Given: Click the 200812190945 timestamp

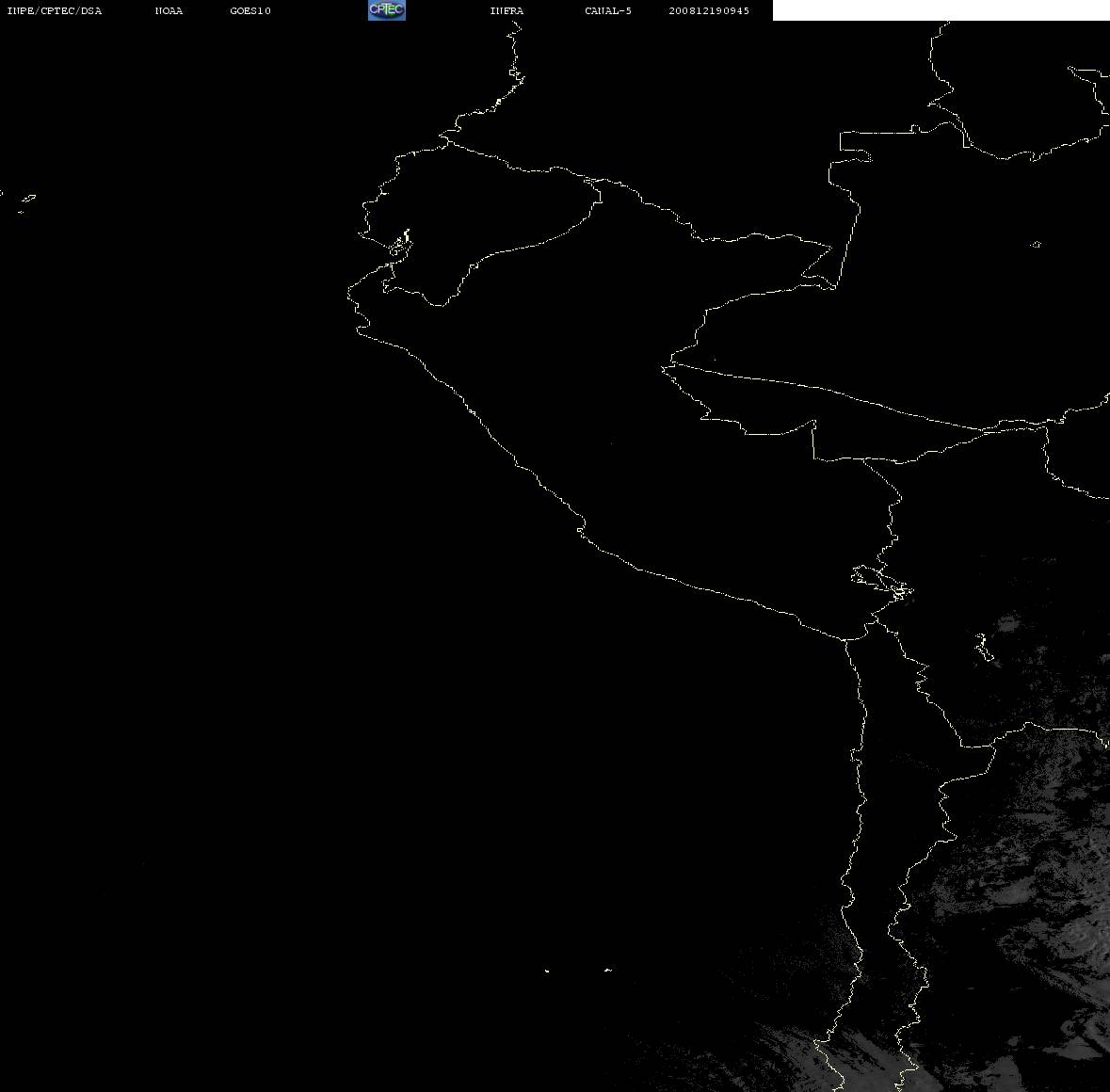Looking at the screenshot, I should [x=709, y=10].
